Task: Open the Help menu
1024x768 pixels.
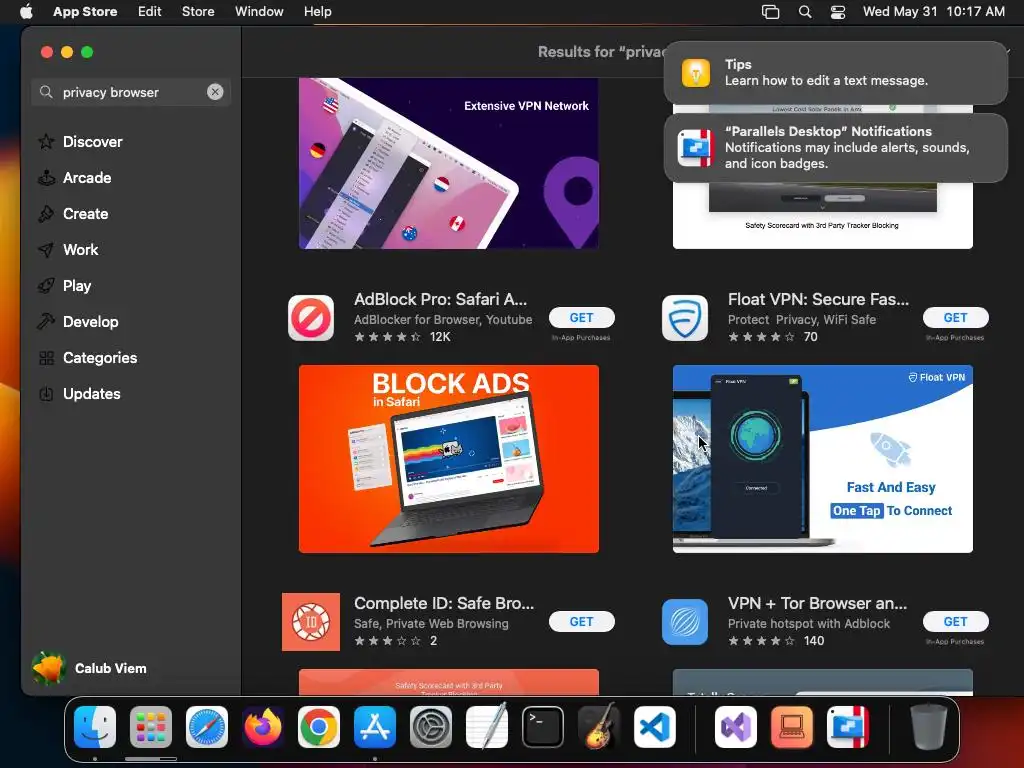Action: coord(317,12)
